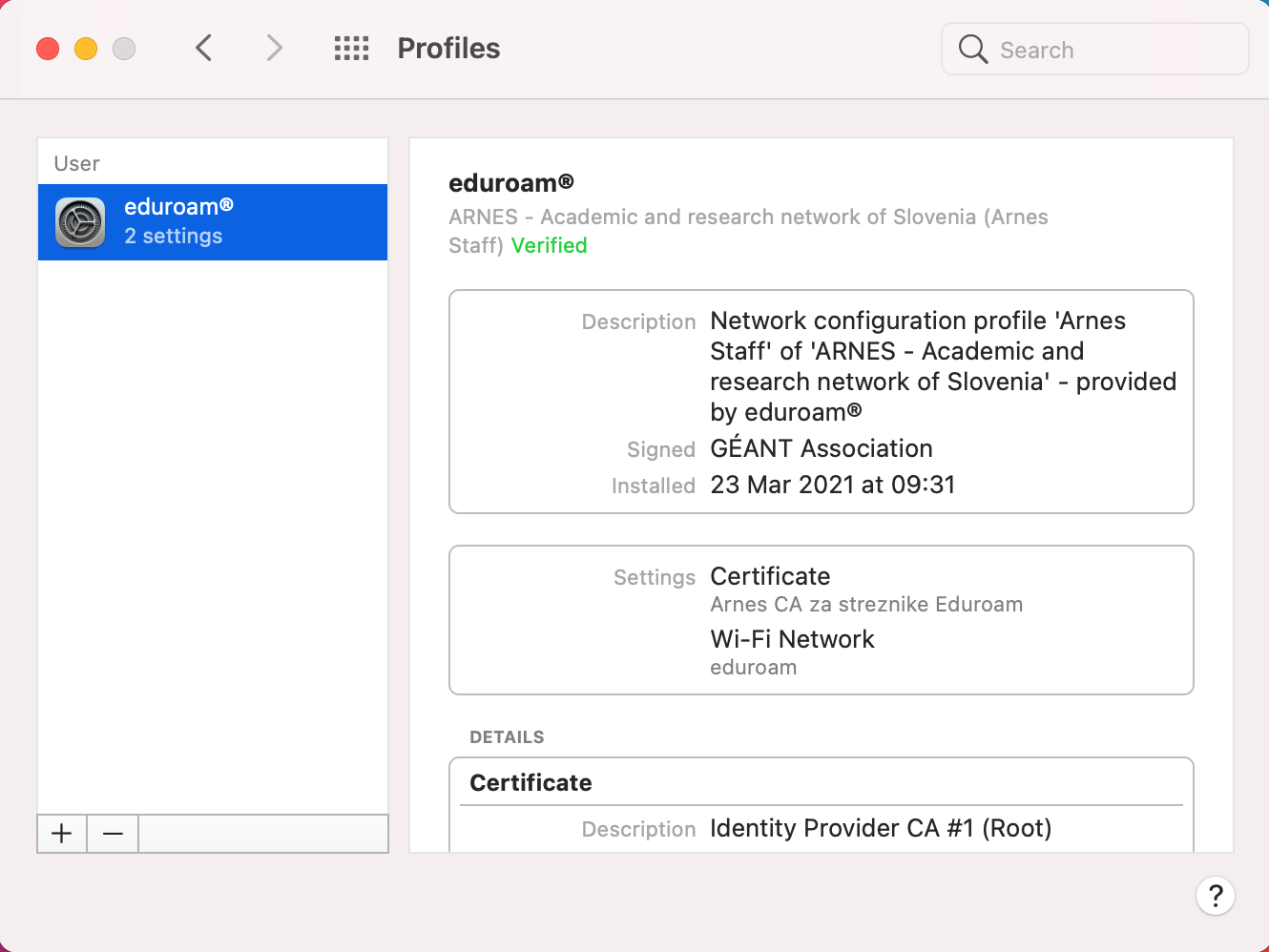1269x952 pixels.
Task: Click the bold Certificate details header
Action: click(x=530, y=783)
